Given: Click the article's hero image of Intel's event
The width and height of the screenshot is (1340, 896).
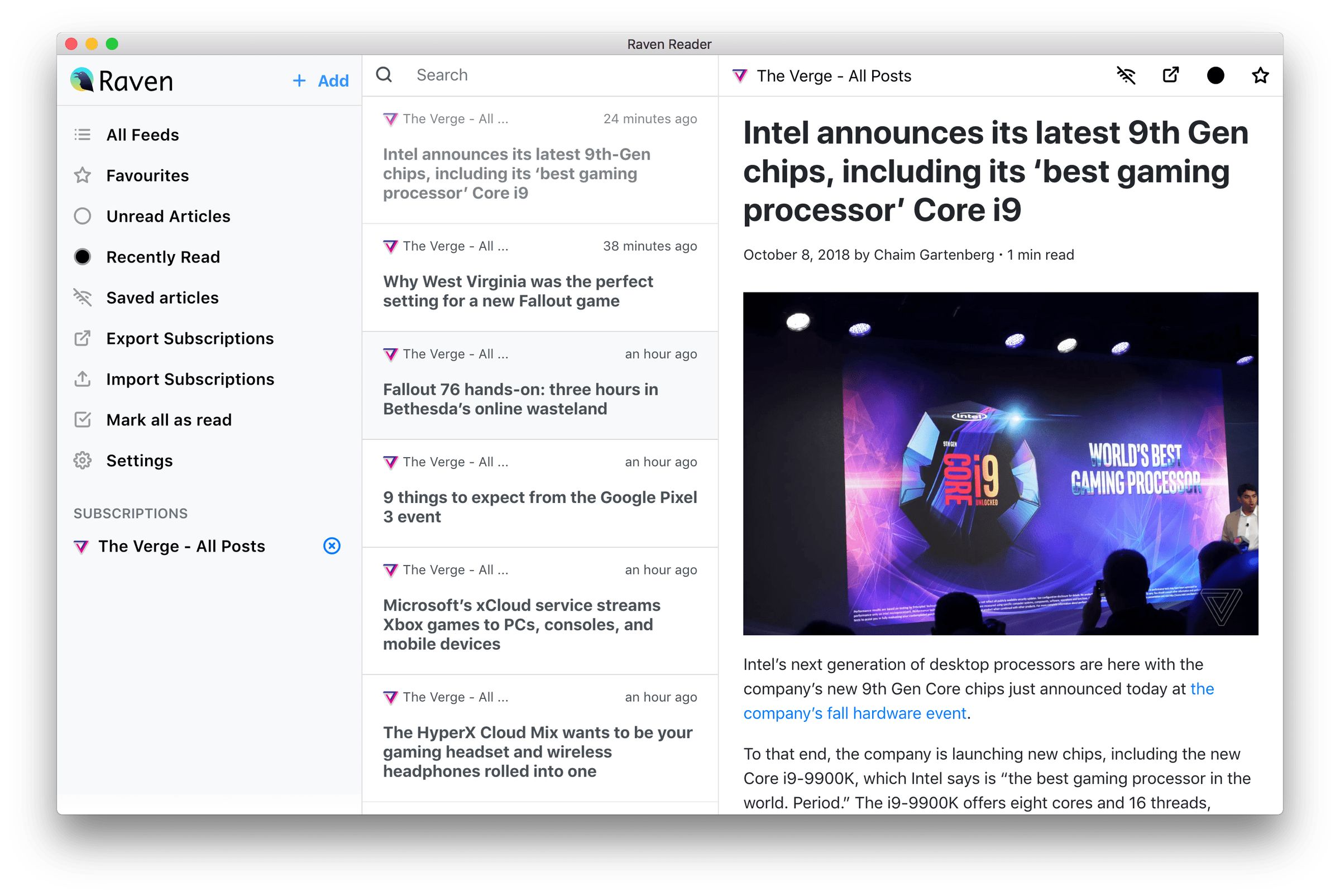Looking at the screenshot, I should pyautogui.click(x=1000, y=463).
